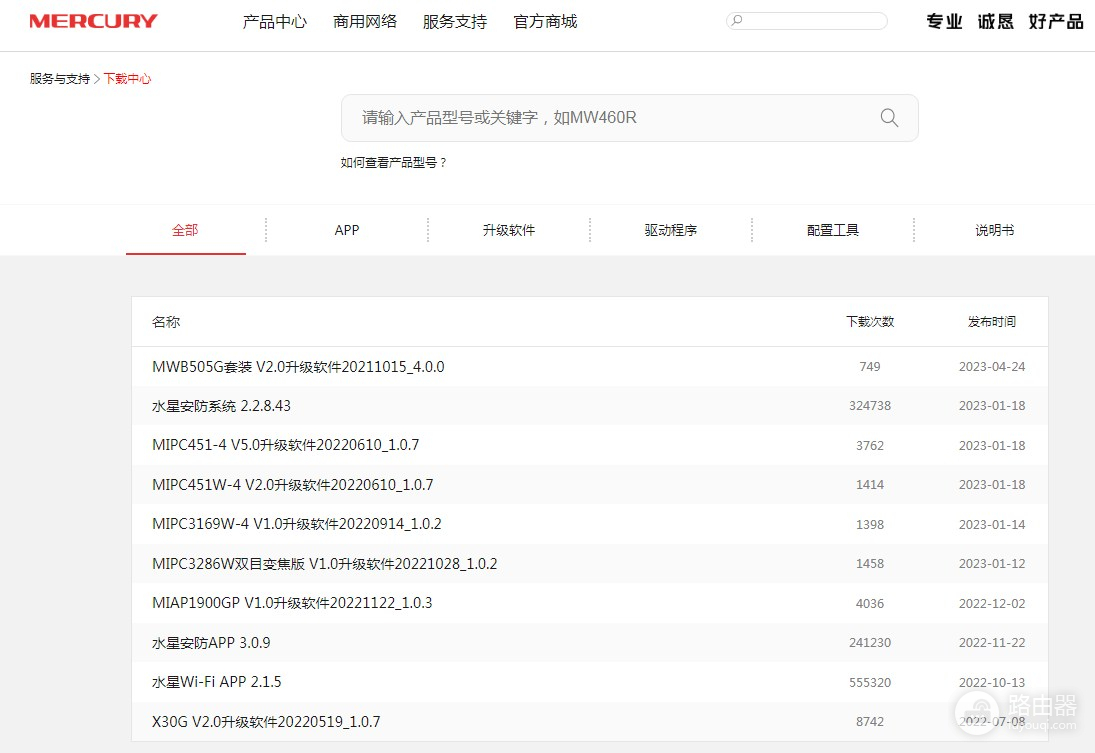Select the 全部 tab

point(185,230)
